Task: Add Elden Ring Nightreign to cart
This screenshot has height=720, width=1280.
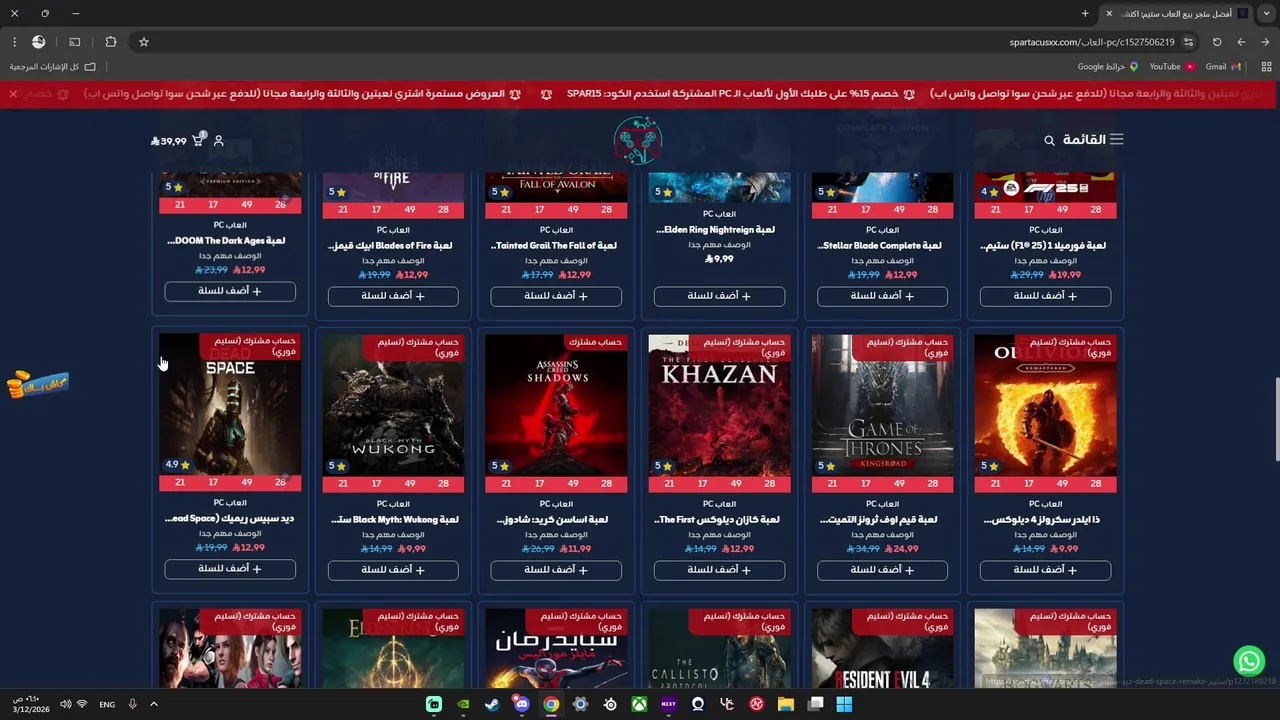Action: 719,296
